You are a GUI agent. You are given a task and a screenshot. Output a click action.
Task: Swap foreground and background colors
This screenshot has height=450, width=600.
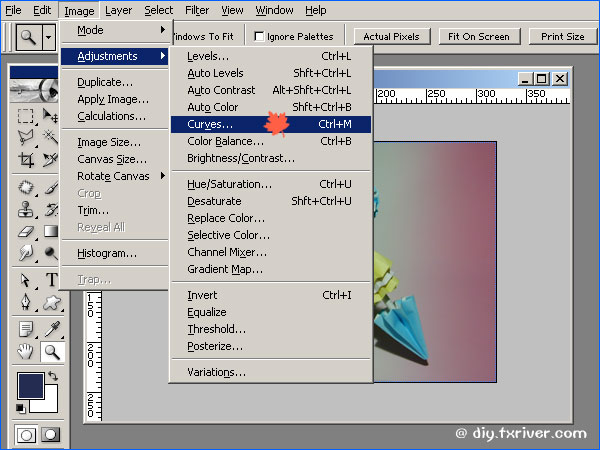[x=53, y=376]
